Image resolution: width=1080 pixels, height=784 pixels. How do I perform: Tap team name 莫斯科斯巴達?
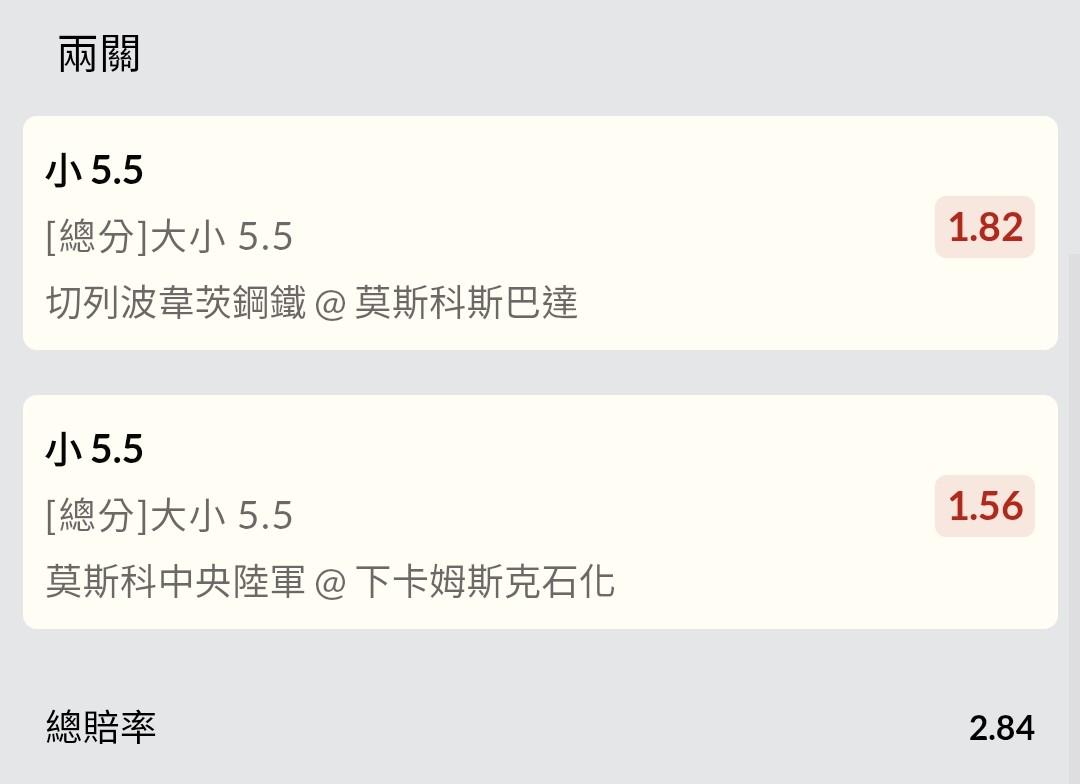[x=466, y=302]
